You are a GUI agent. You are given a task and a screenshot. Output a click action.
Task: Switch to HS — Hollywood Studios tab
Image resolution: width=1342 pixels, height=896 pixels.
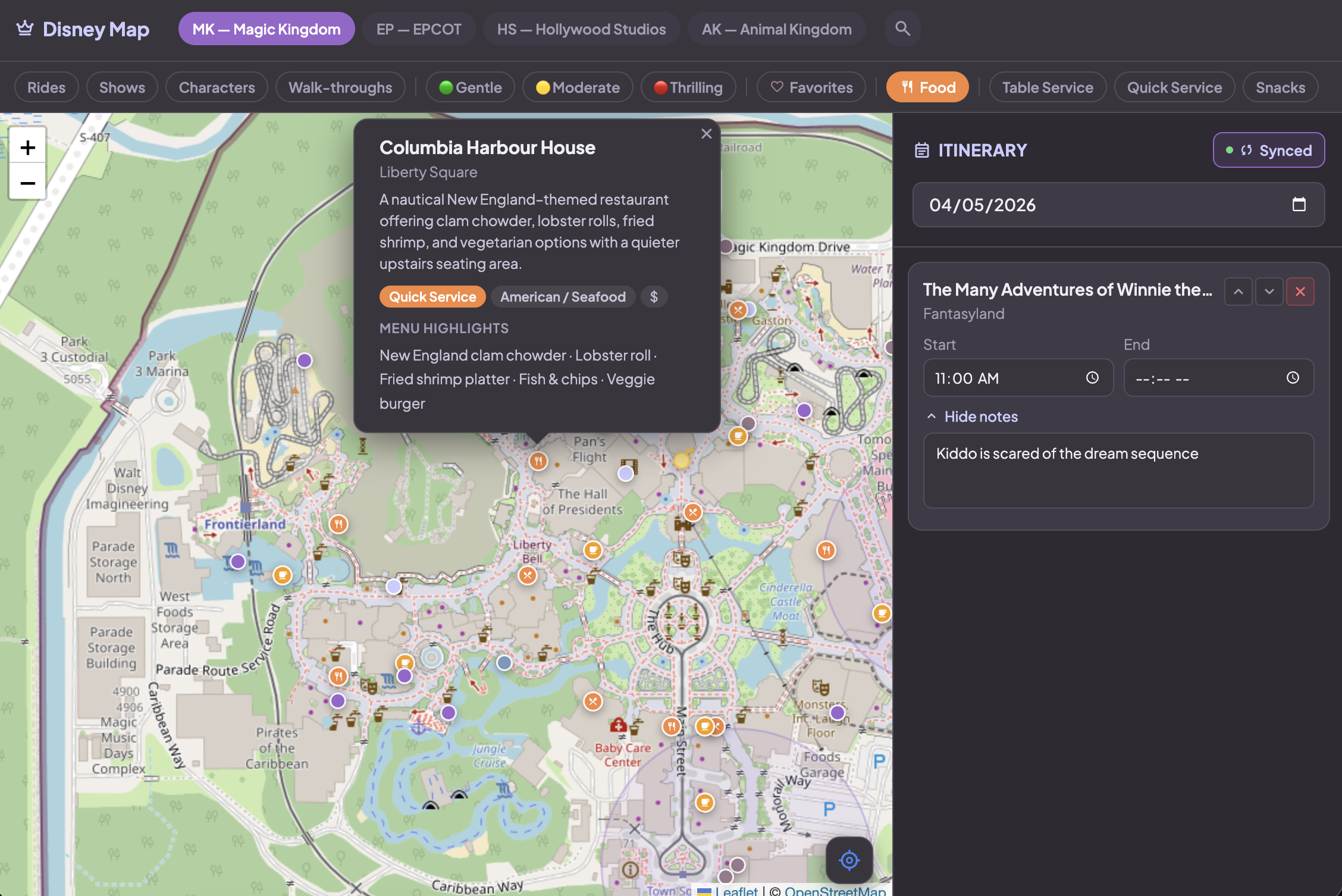tap(581, 29)
